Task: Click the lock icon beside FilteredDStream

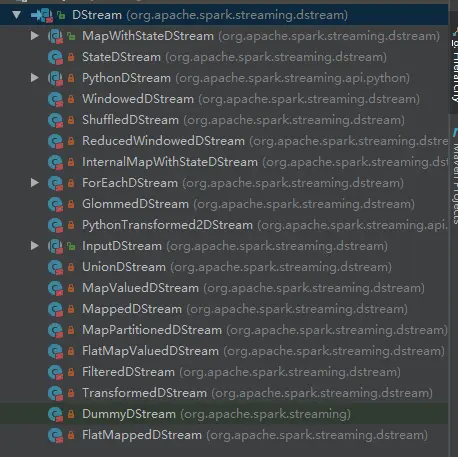Action: click(71, 372)
